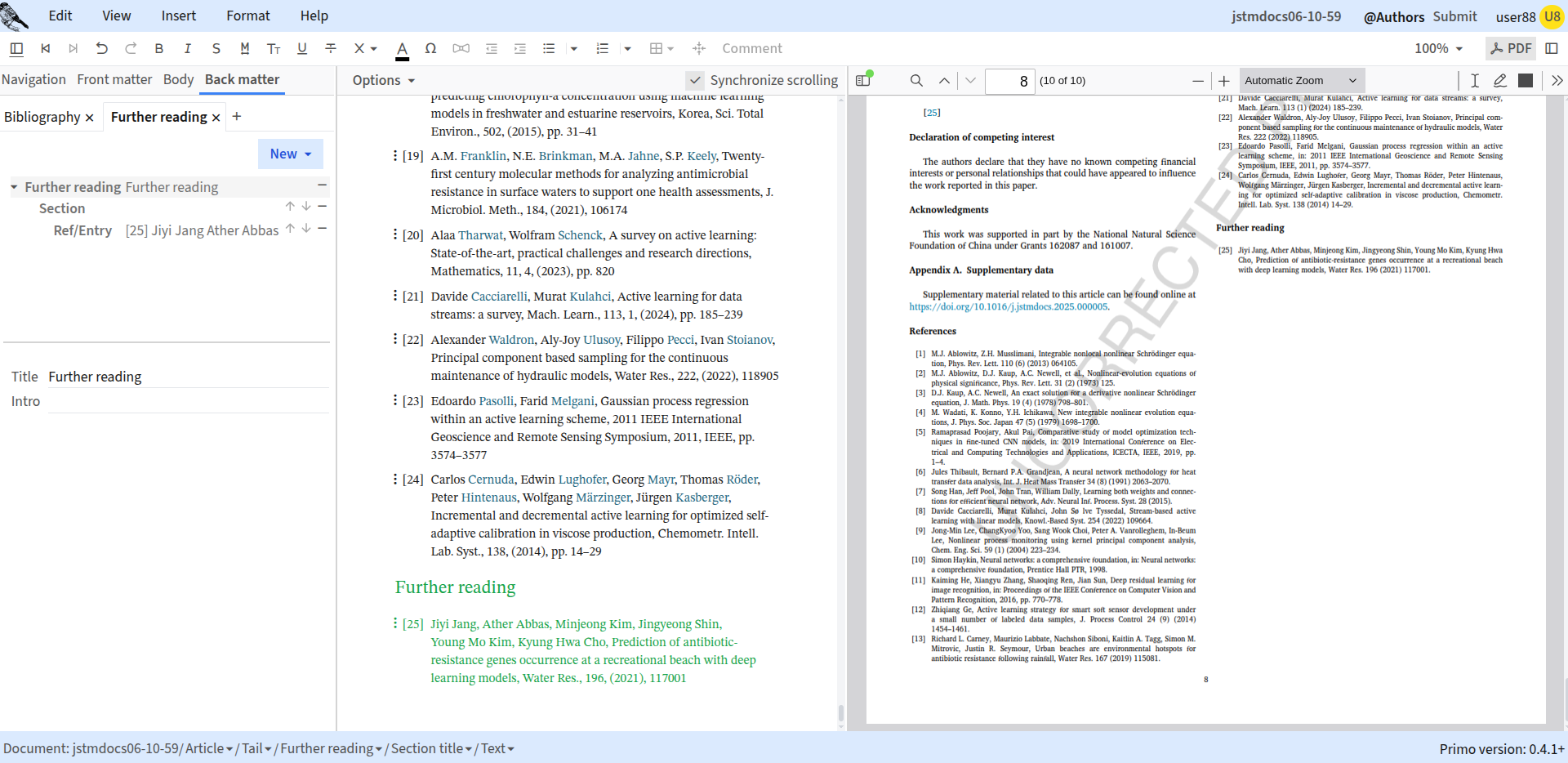Open the Automatic Zoom dropdown
The width and height of the screenshot is (1568, 763).
pos(1302,80)
